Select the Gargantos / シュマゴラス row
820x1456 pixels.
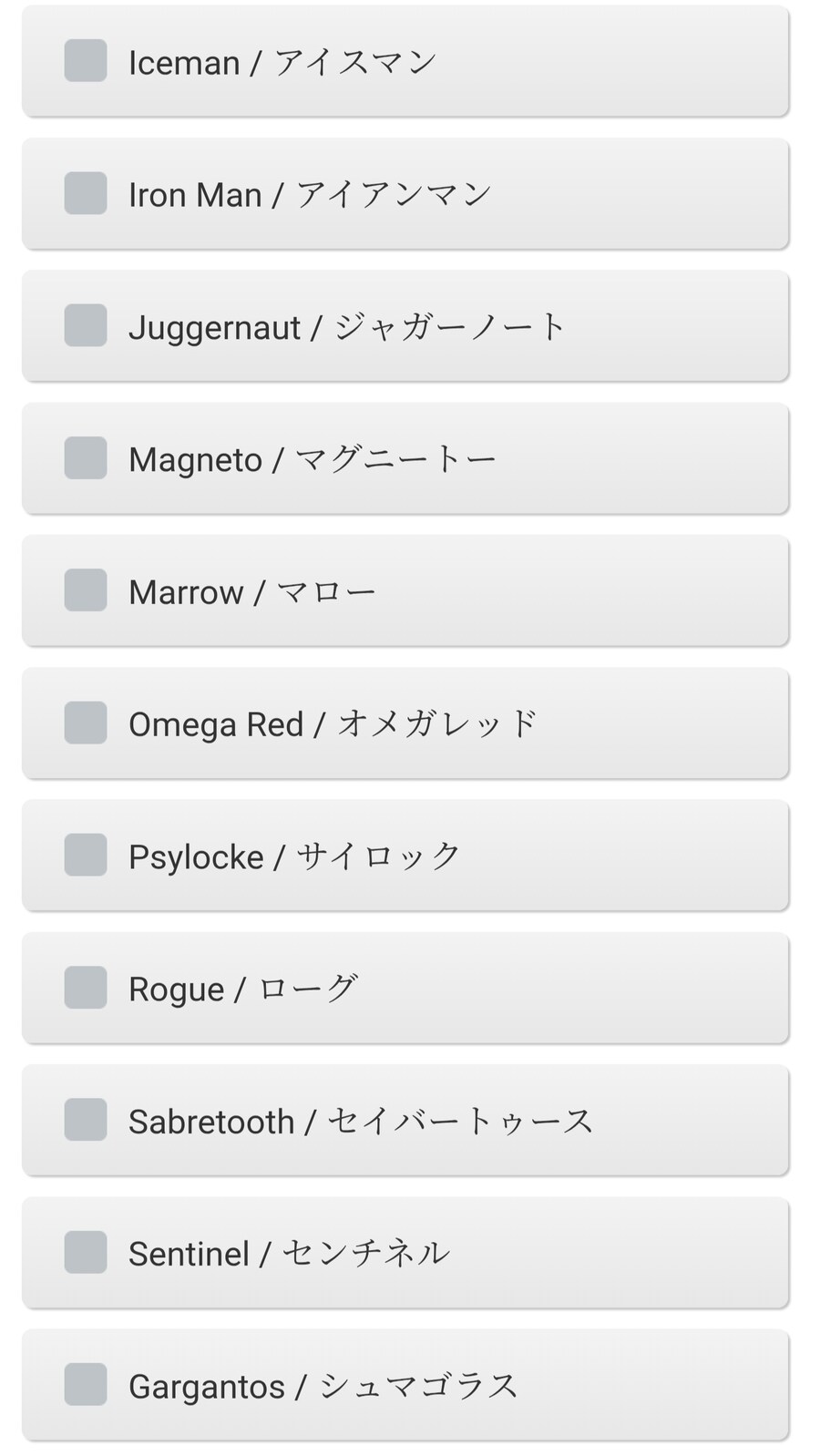[x=405, y=1386]
